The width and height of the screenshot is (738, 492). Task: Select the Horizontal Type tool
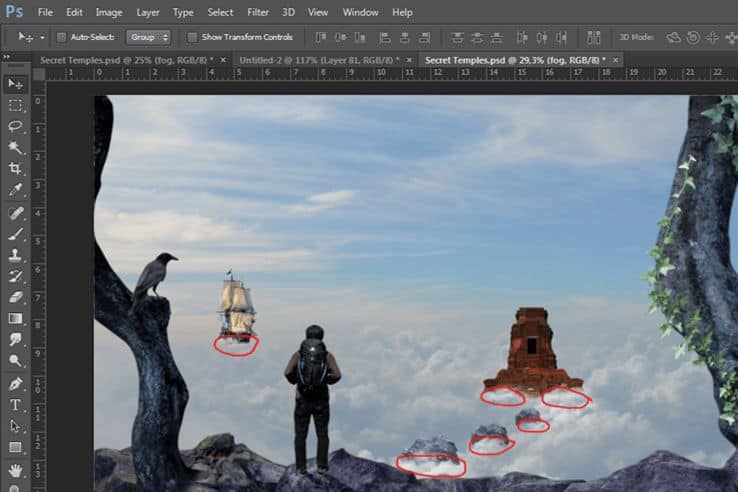tap(15, 405)
